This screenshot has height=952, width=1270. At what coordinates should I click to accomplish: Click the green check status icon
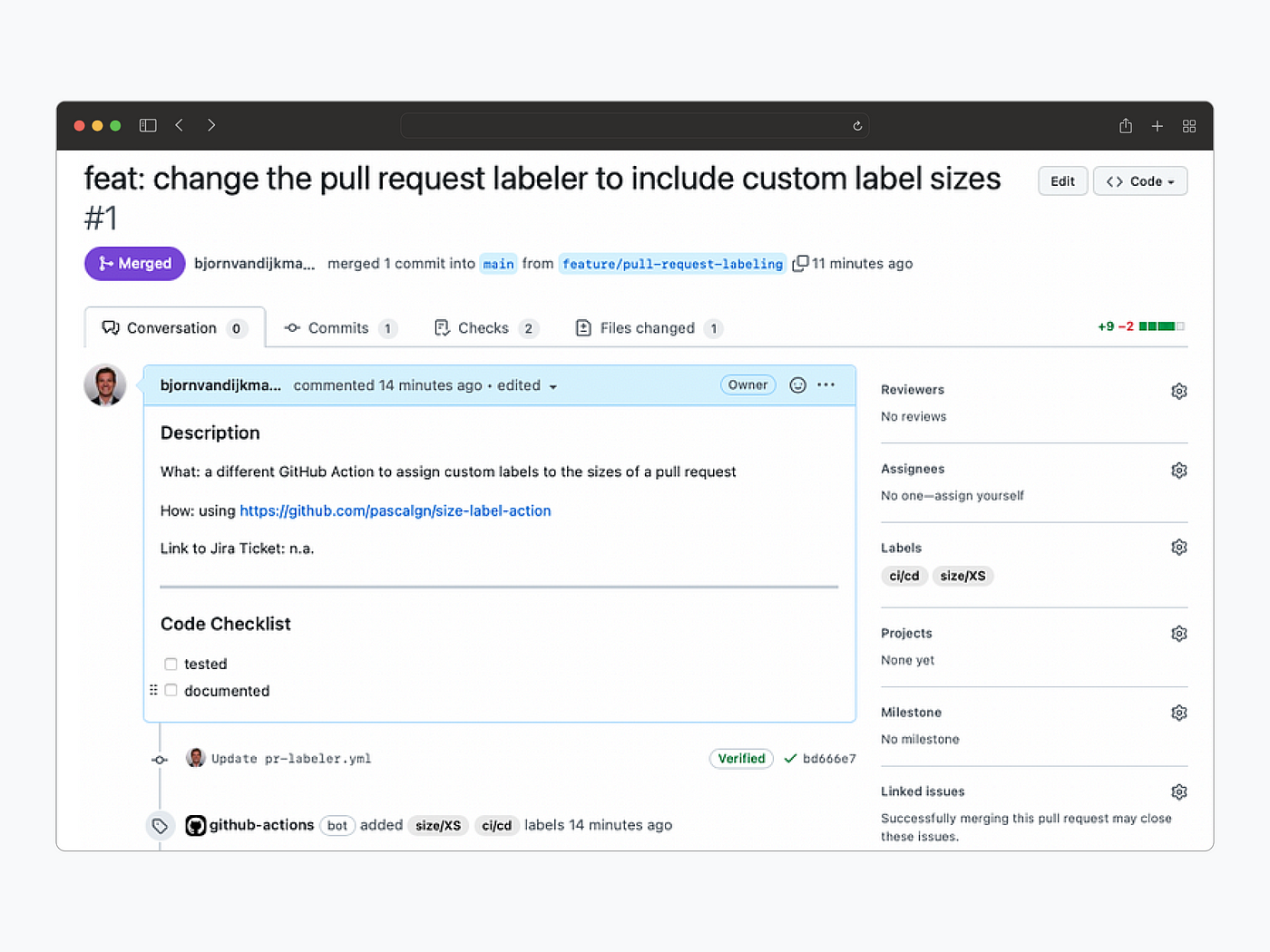tap(790, 758)
